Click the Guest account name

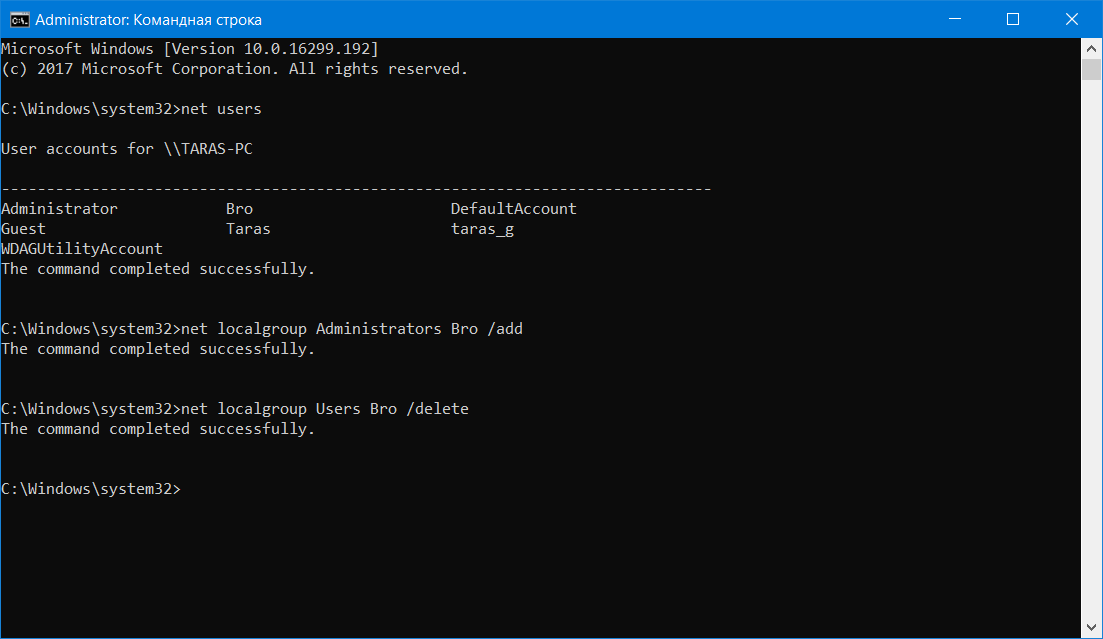point(24,229)
